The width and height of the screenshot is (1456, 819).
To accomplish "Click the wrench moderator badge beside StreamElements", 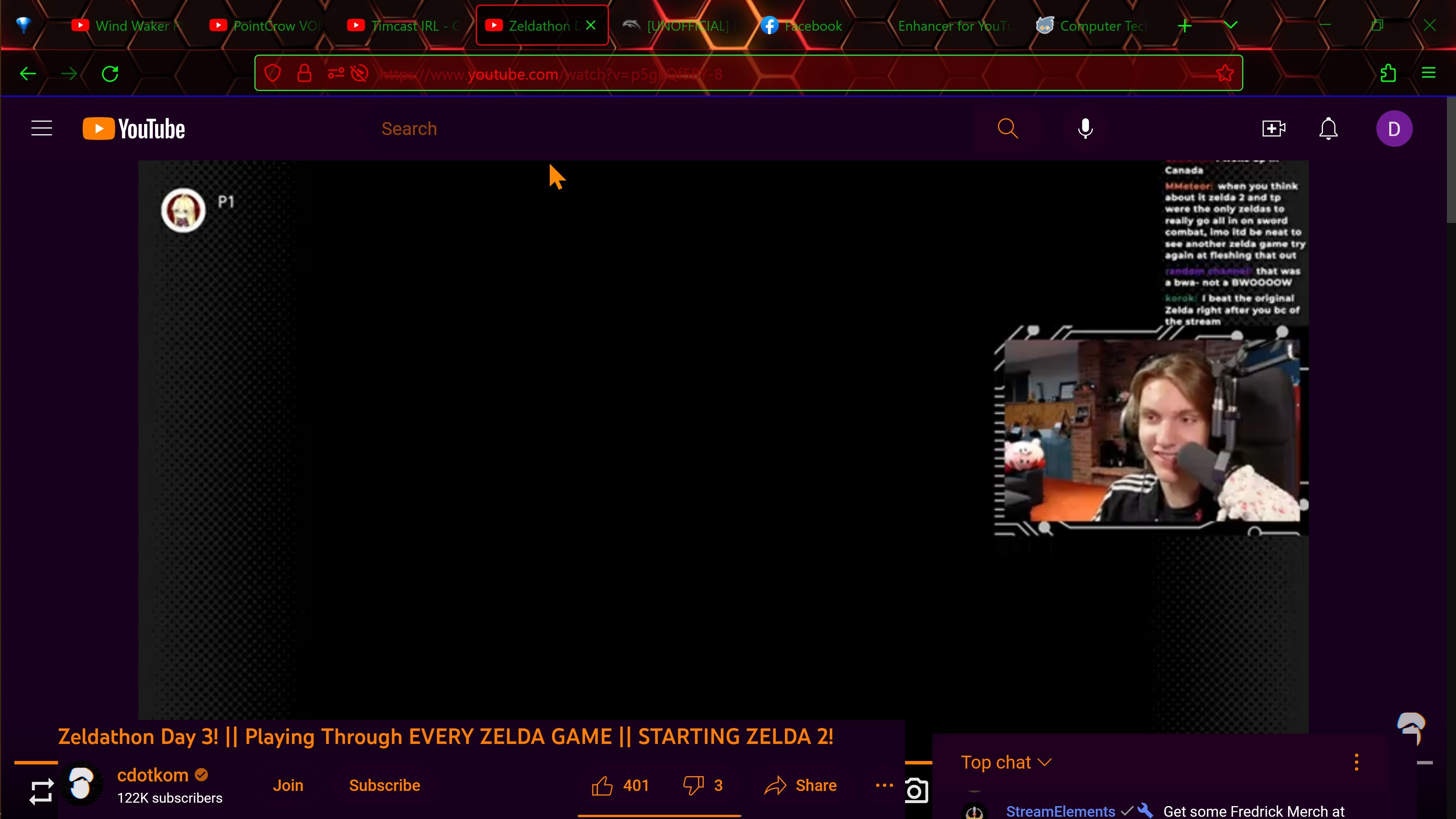I will [1145, 811].
